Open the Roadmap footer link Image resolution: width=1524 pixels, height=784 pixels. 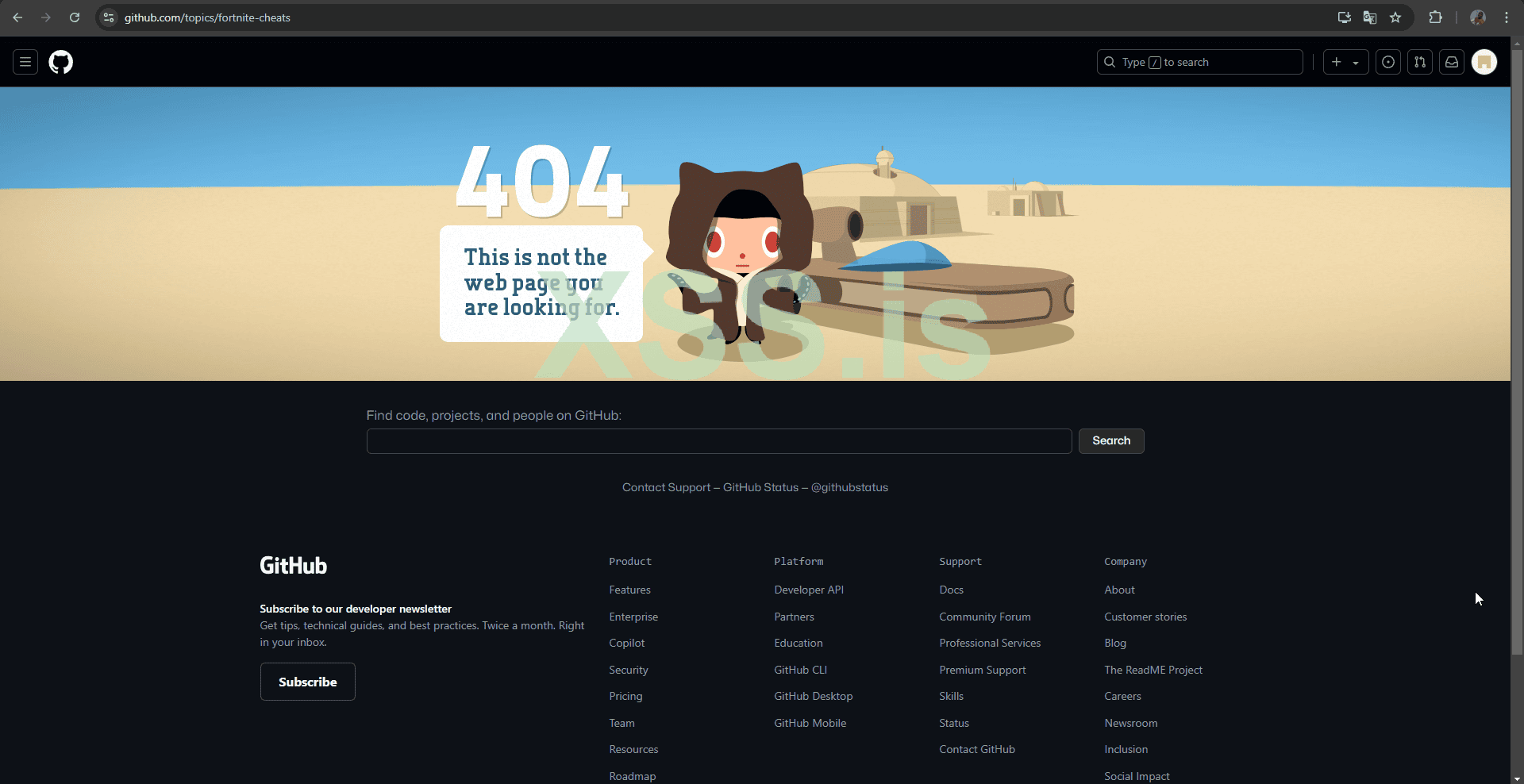633,776
